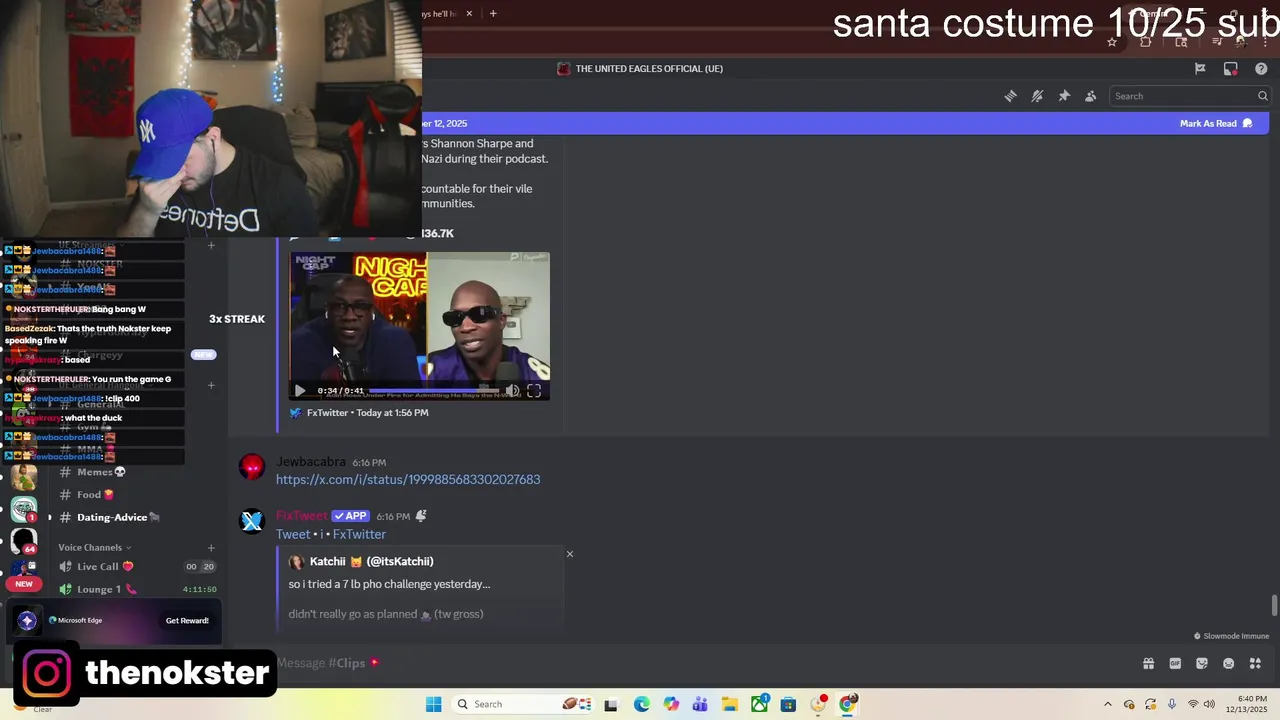Click the video progress bar
The height and width of the screenshot is (720, 1280).
click(x=432, y=391)
